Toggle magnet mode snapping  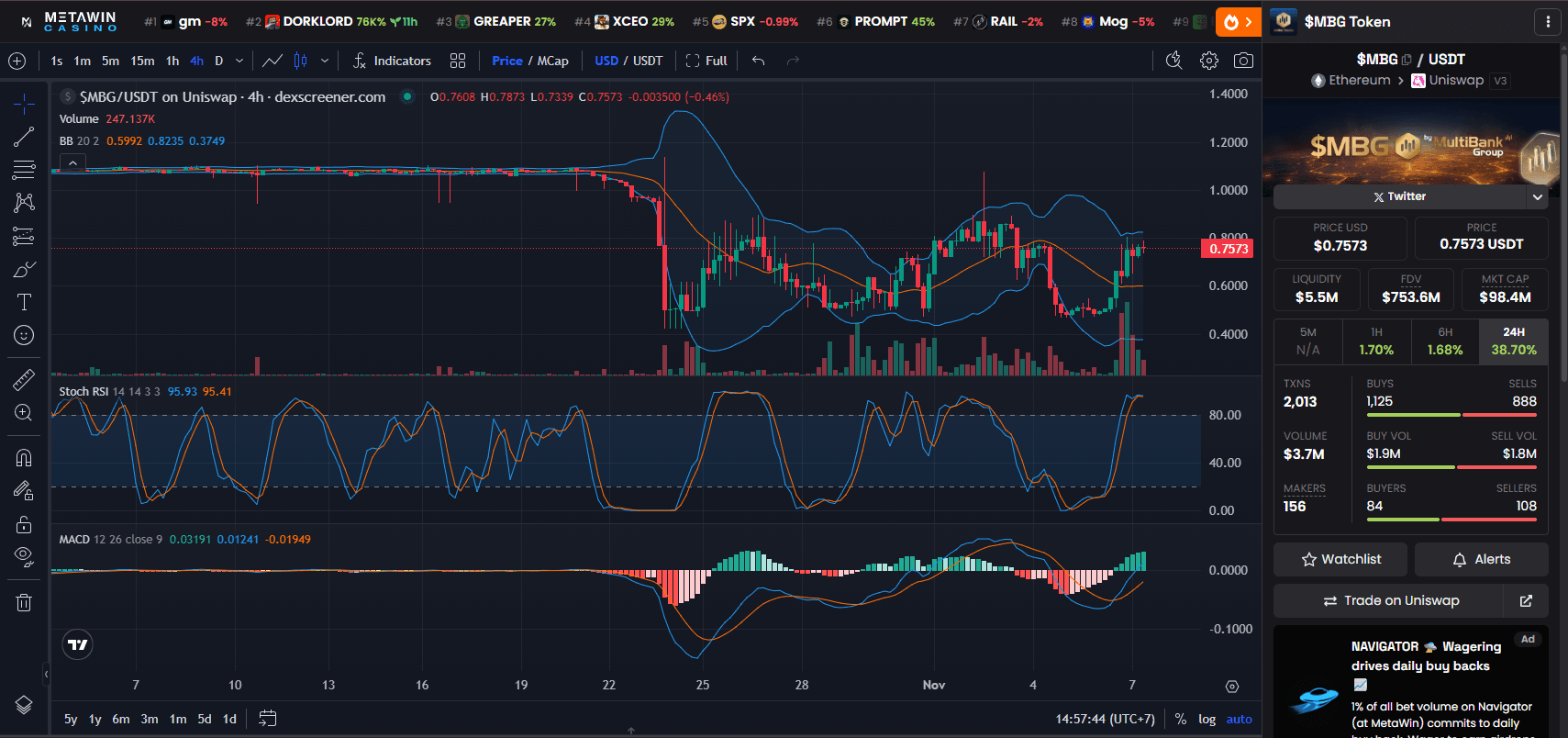point(24,457)
